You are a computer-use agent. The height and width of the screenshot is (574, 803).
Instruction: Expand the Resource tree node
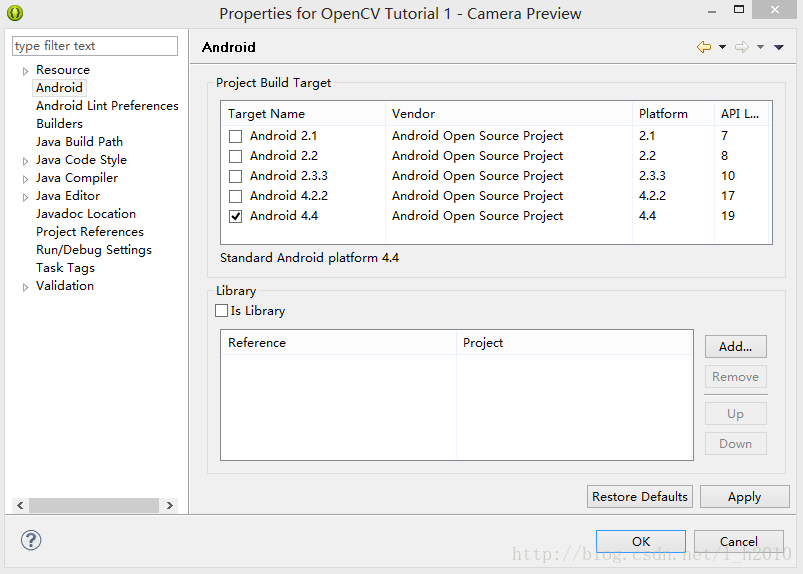pos(25,71)
